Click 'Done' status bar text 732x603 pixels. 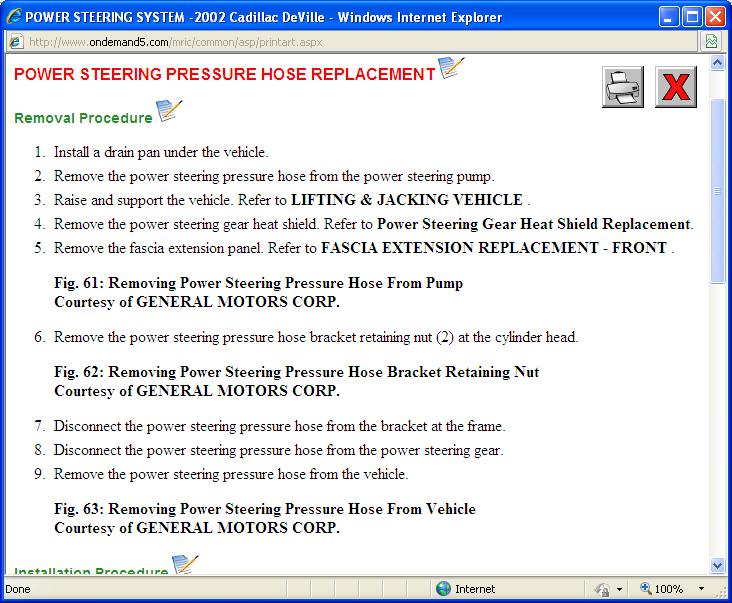[x=18, y=589]
